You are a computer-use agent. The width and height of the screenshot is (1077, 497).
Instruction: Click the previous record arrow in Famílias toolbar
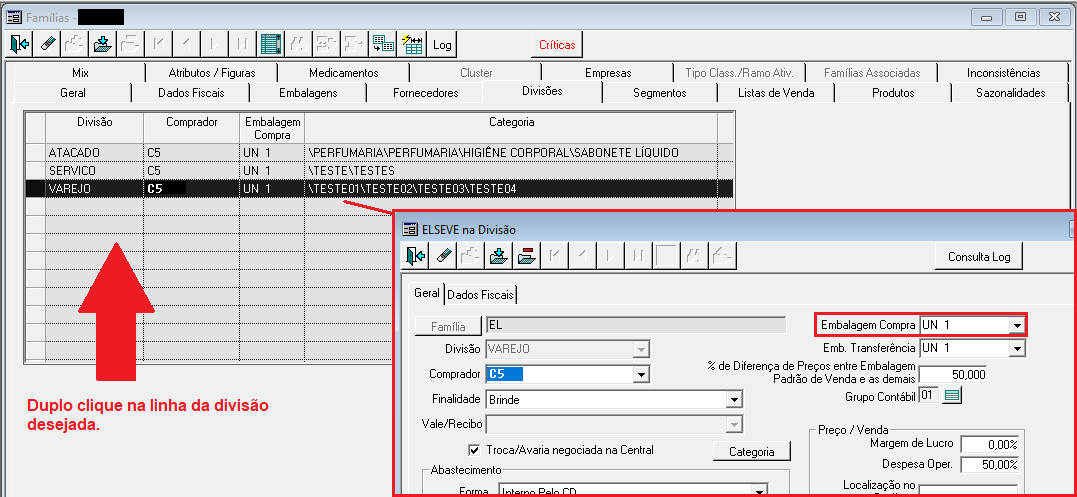point(186,45)
